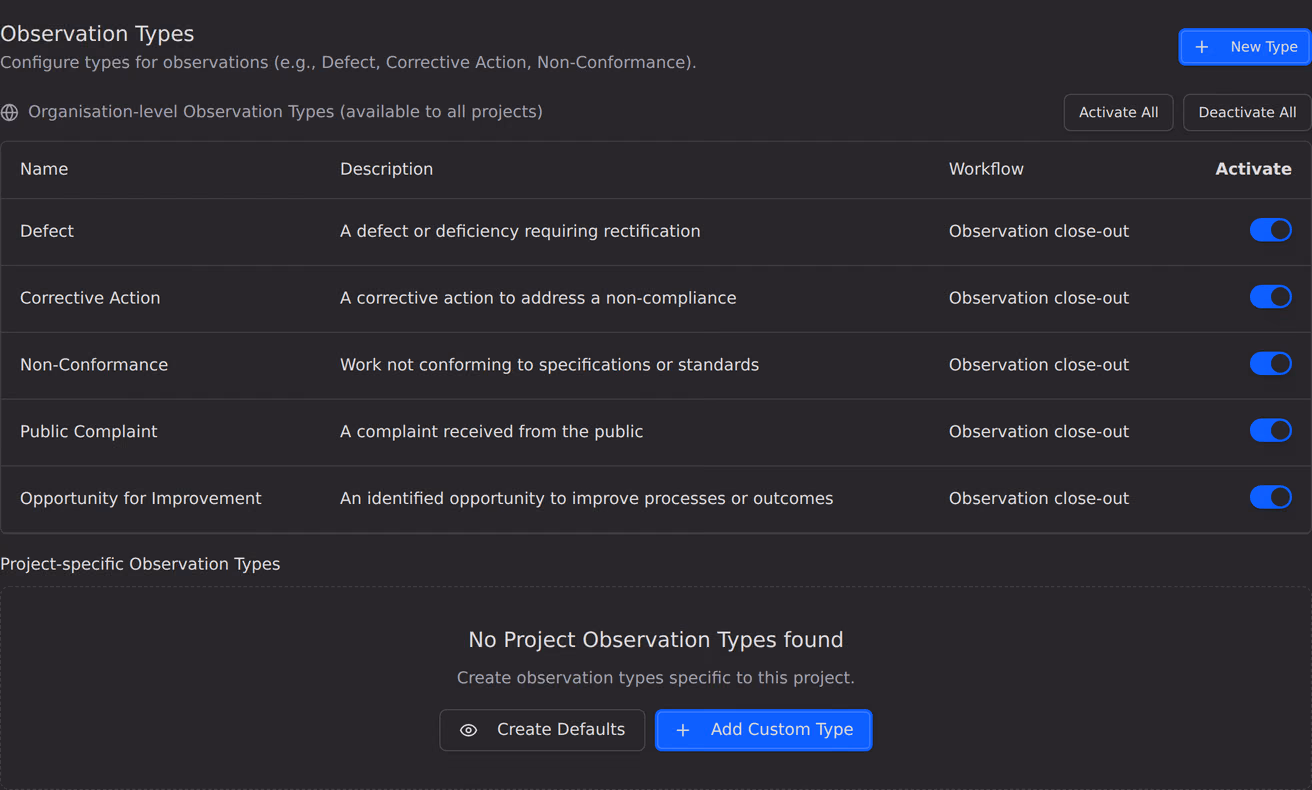Disable the Corrective Action type switch
This screenshot has width=1312, height=790.
1271,297
